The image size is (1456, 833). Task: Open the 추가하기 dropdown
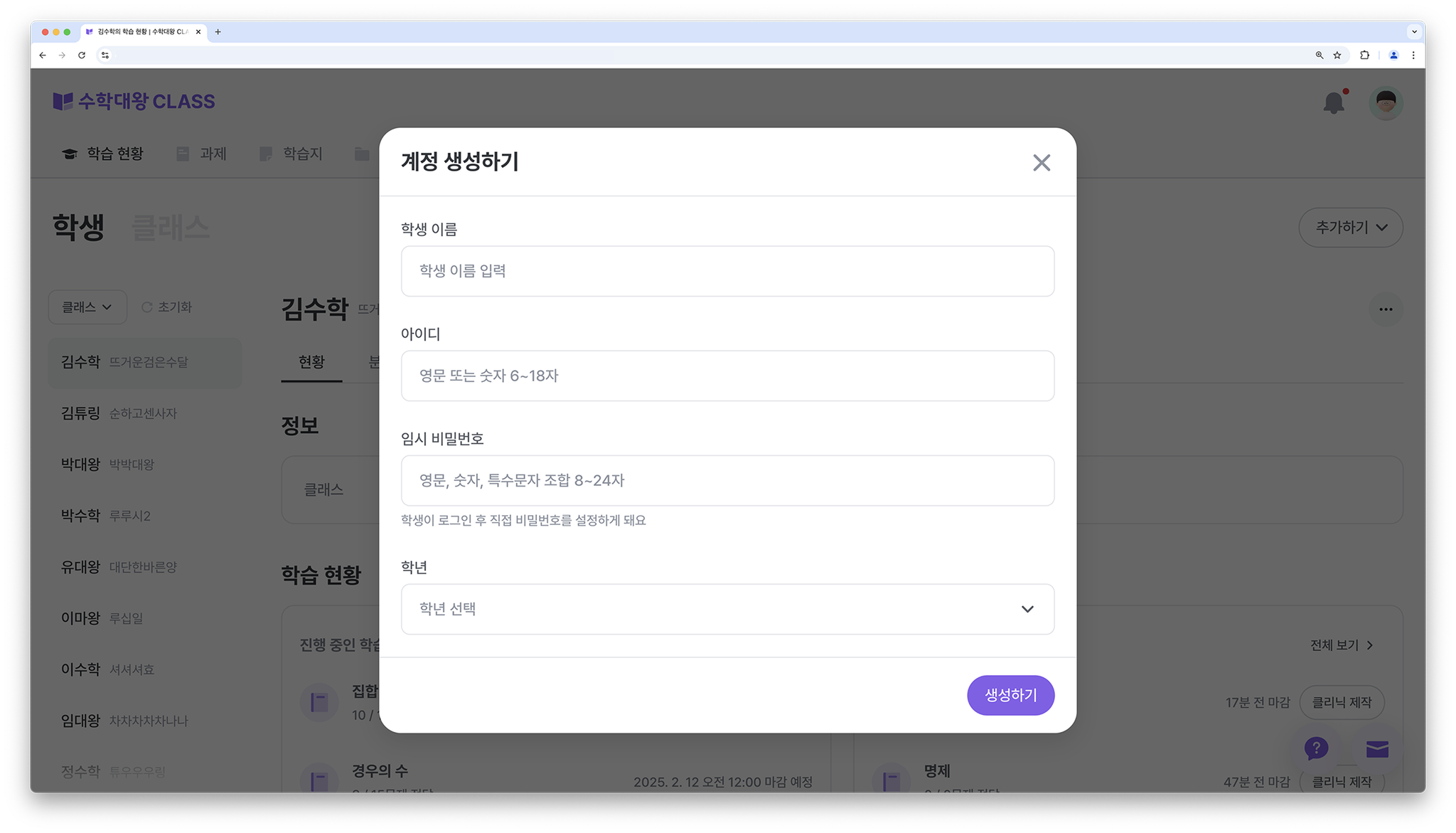point(1351,228)
